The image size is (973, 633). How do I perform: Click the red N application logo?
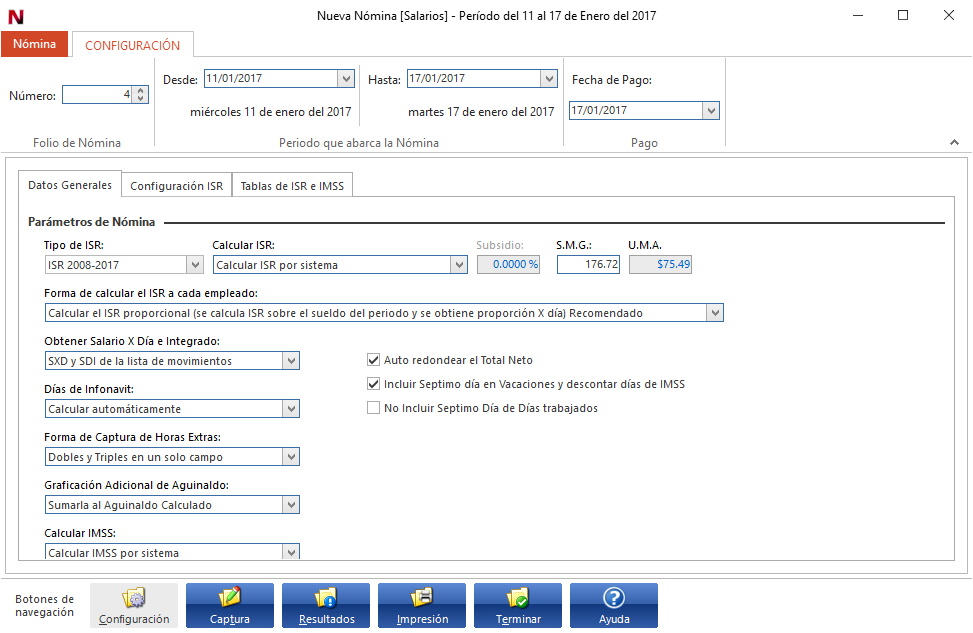point(15,16)
